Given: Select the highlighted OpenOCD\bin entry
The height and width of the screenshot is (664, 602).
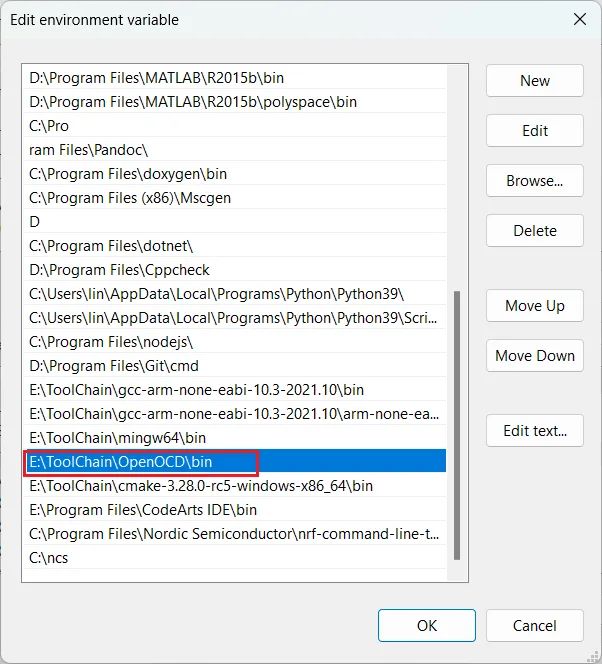Looking at the screenshot, I should [x=120, y=462].
